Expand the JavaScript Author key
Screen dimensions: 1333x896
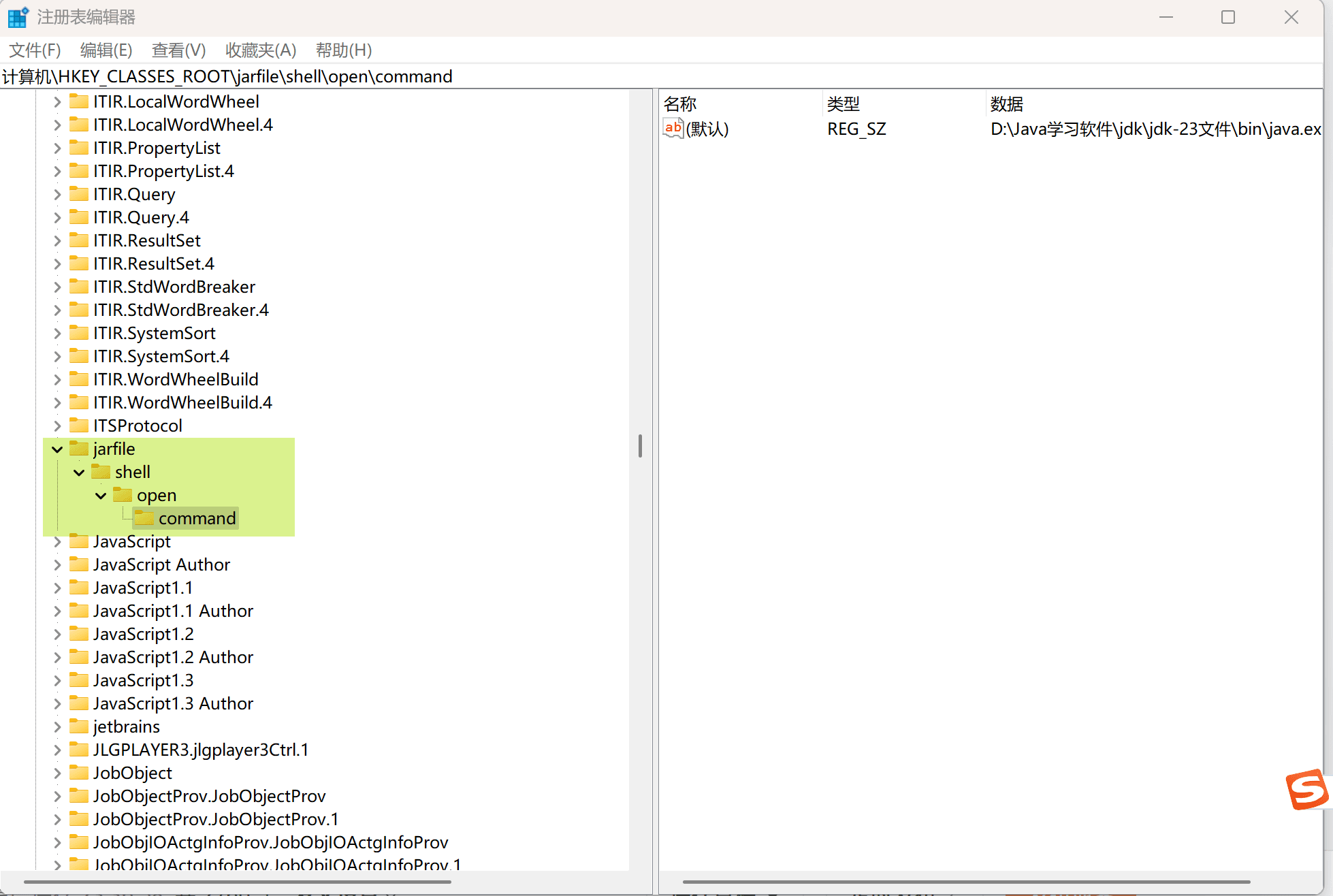57,565
